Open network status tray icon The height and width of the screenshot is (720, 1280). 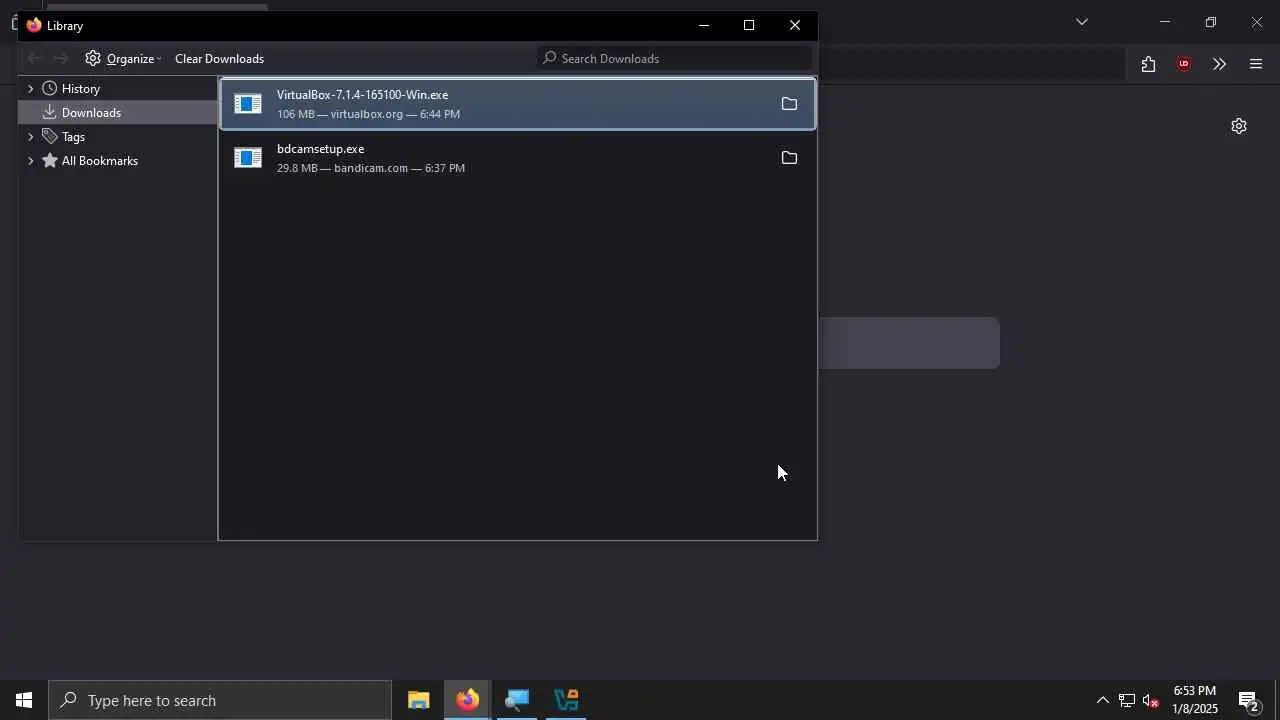(1127, 700)
